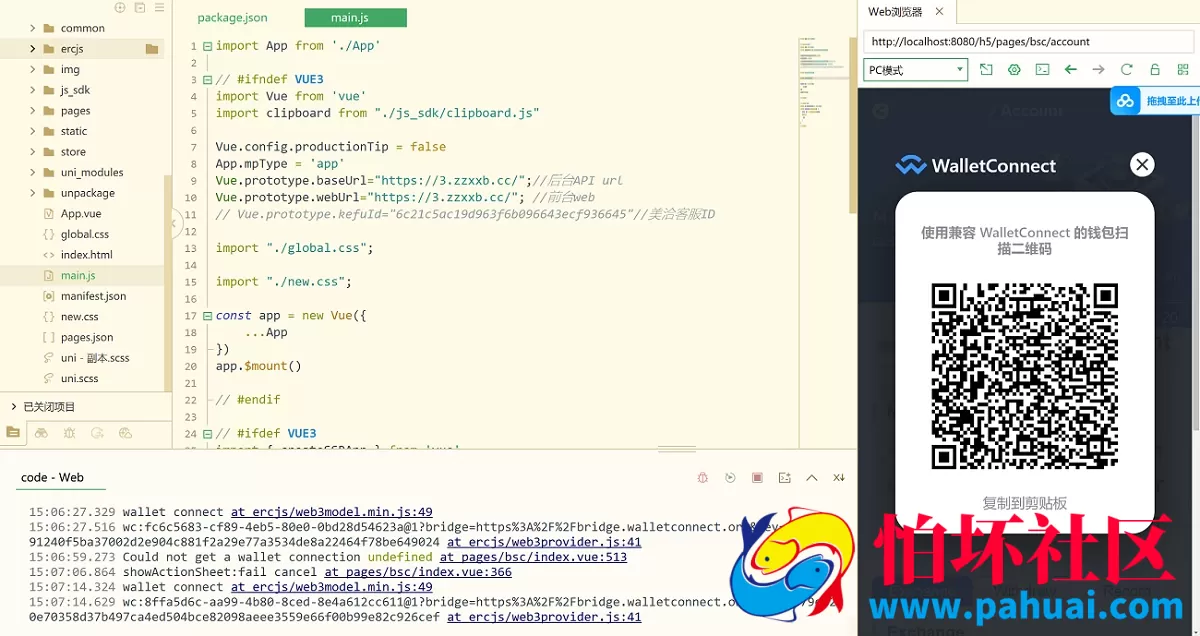
Task: Collapse all folders in project explorer
Action: (139, 7)
